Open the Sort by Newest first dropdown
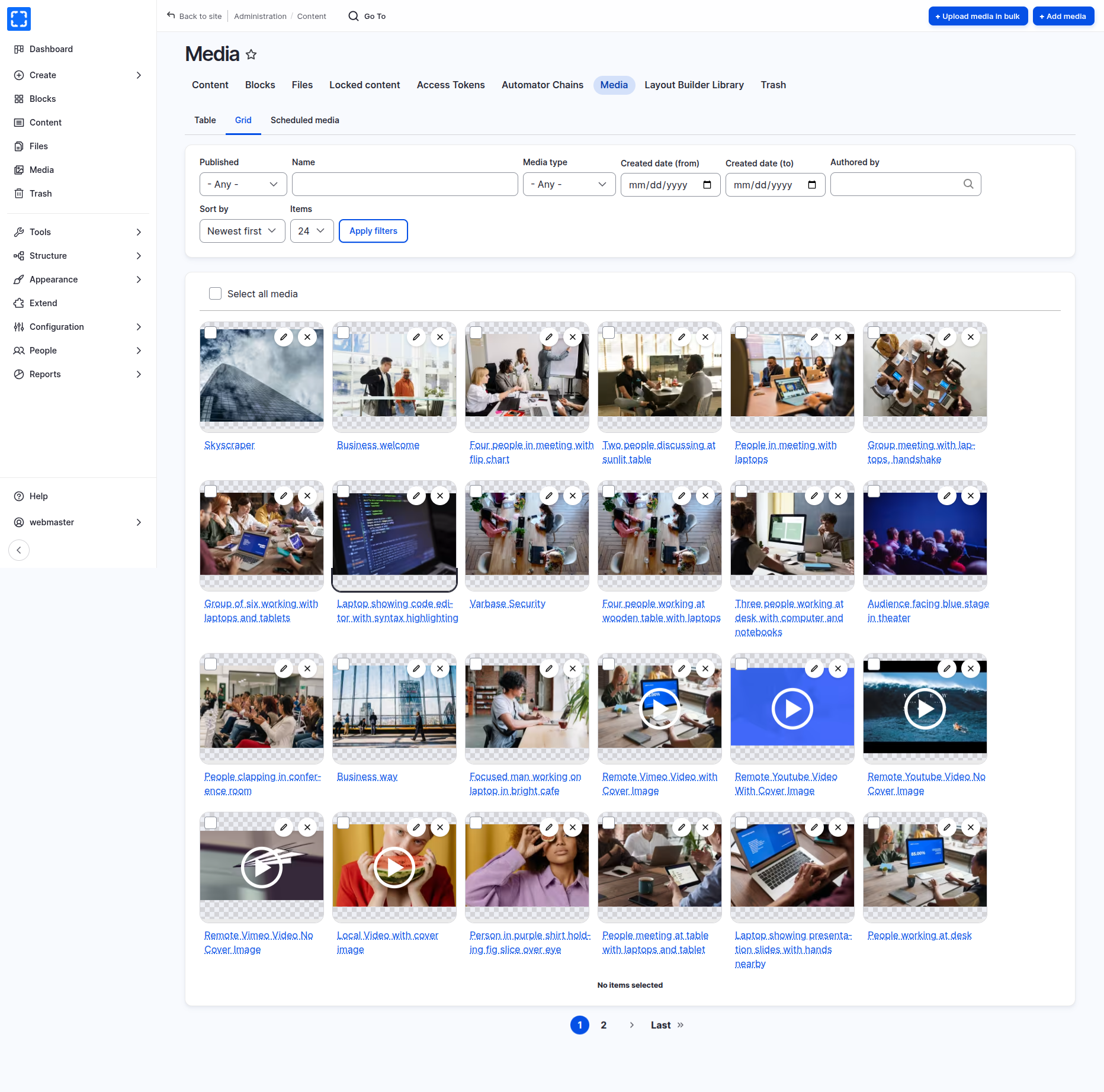This screenshot has height=1092, width=1104. [242, 231]
